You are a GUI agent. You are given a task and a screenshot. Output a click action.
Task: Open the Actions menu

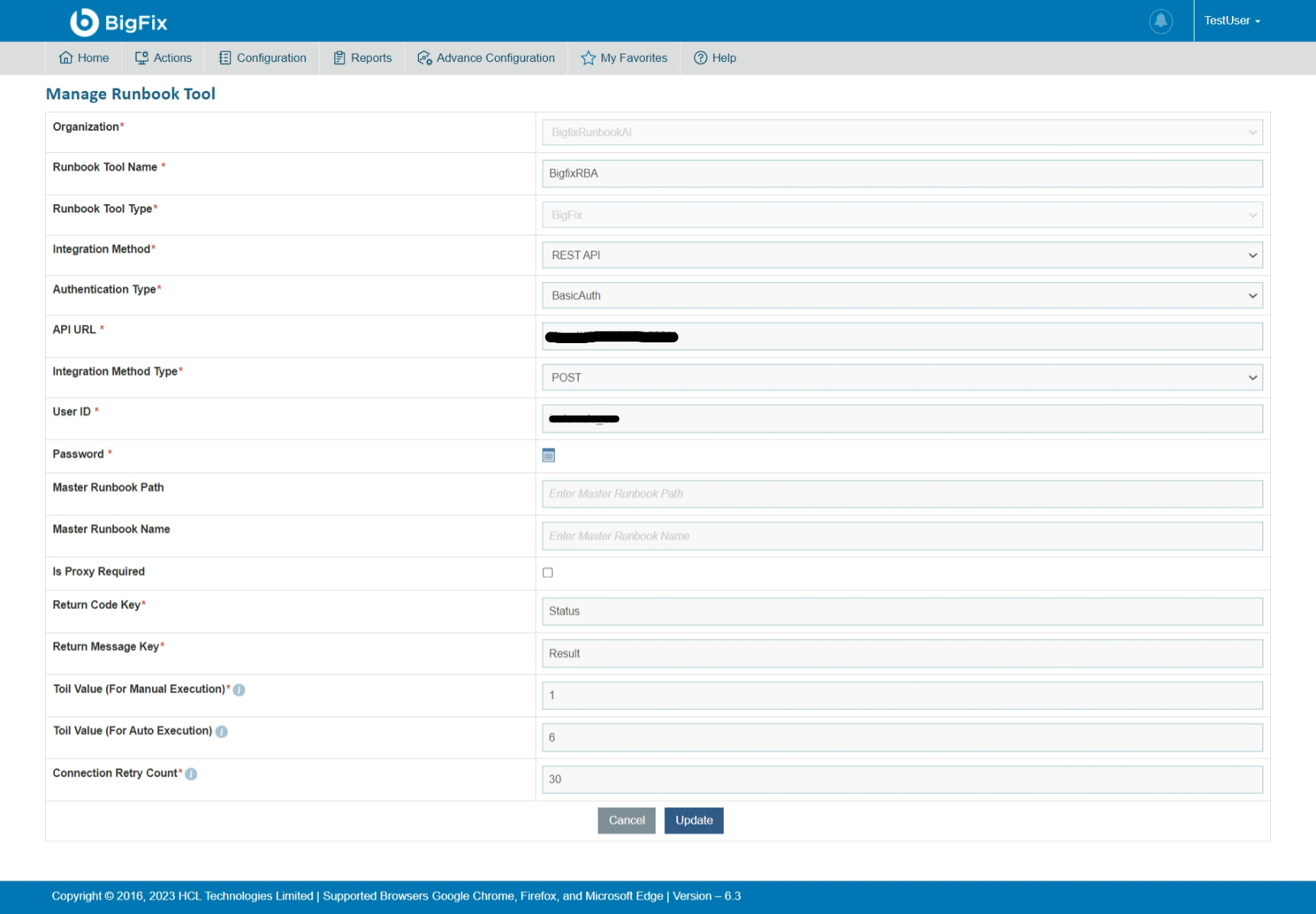[x=164, y=58]
